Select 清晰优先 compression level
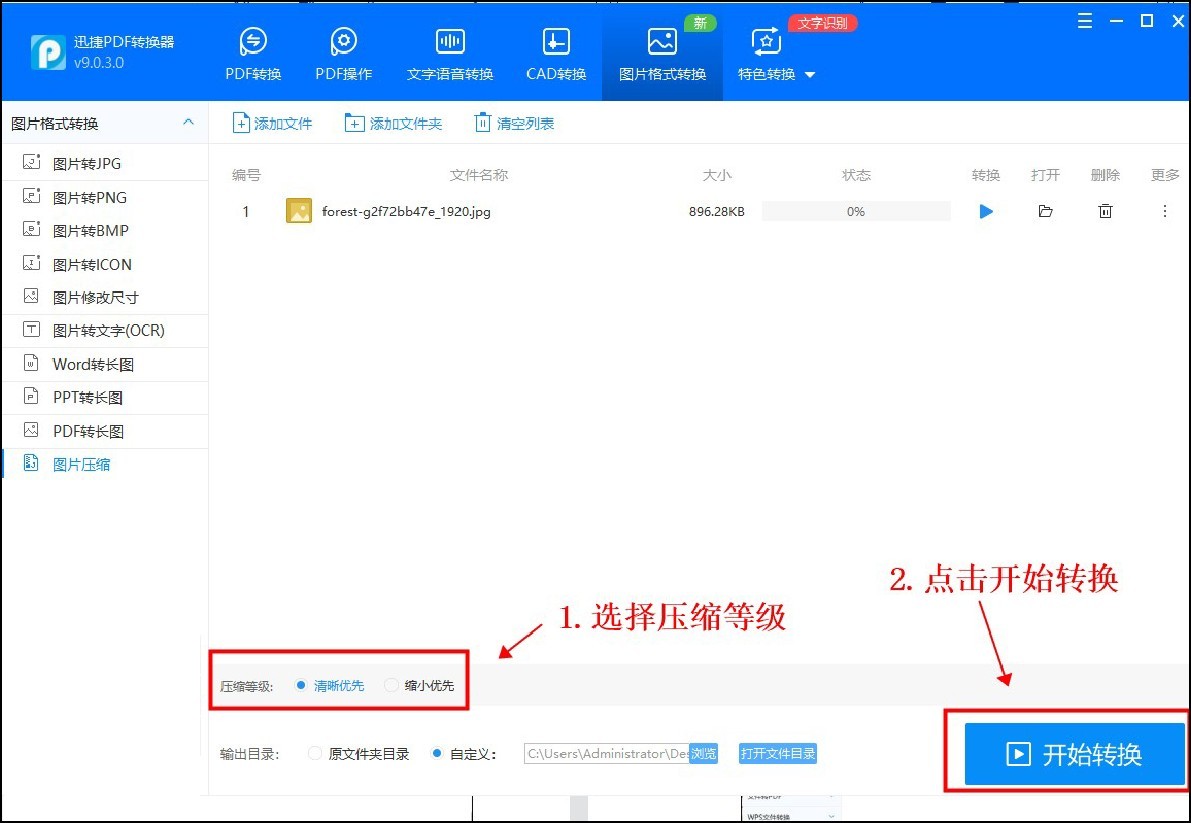Viewport: 1191px width, 823px height. point(302,686)
